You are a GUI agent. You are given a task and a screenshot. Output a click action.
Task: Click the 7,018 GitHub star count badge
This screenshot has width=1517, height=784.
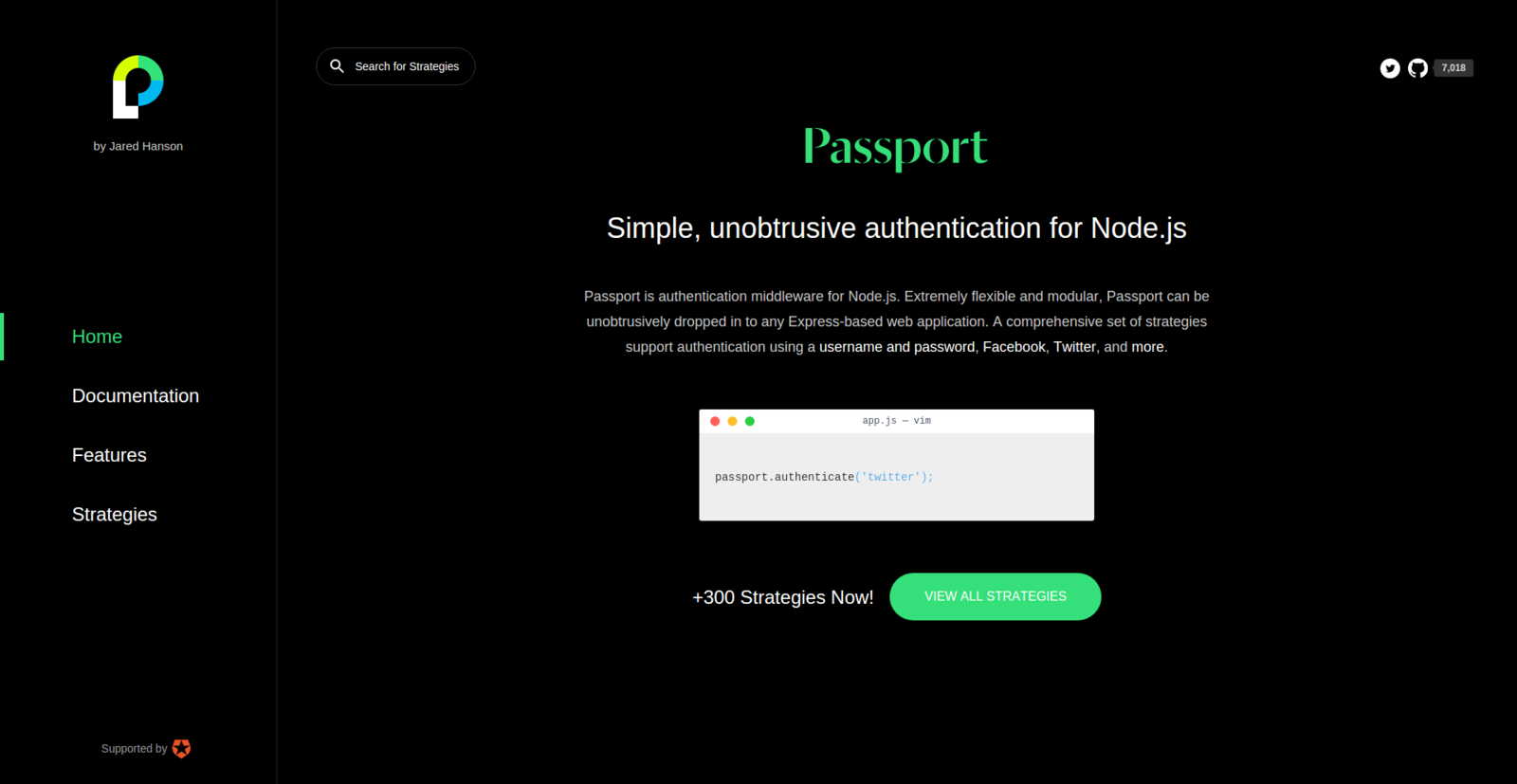tap(1453, 68)
